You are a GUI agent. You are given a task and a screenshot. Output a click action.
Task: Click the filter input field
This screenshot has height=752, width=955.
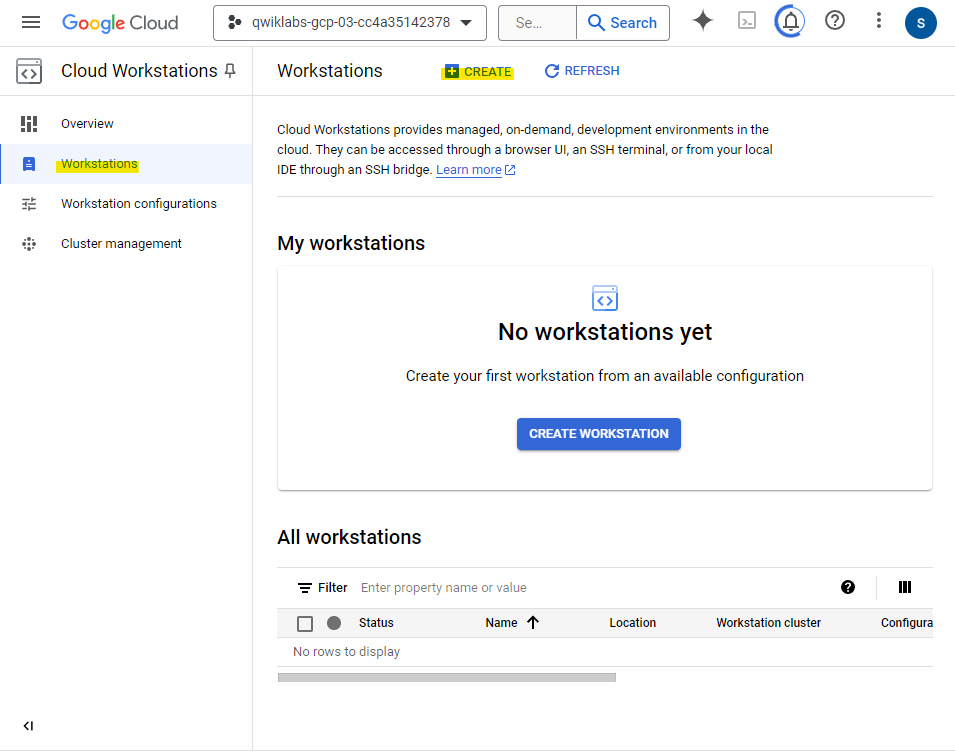[x=591, y=588]
